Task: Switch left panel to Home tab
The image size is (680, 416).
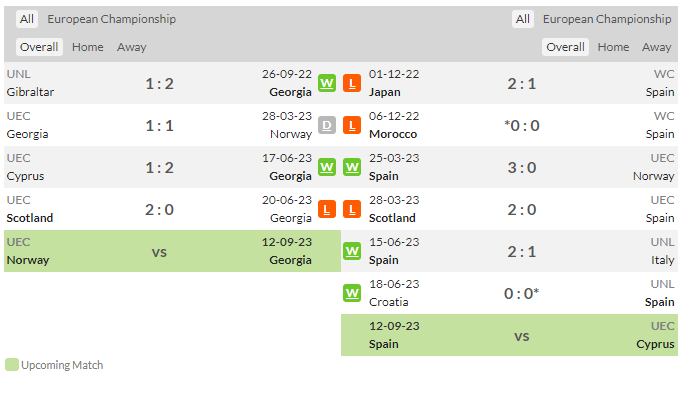Action: pos(88,47)
